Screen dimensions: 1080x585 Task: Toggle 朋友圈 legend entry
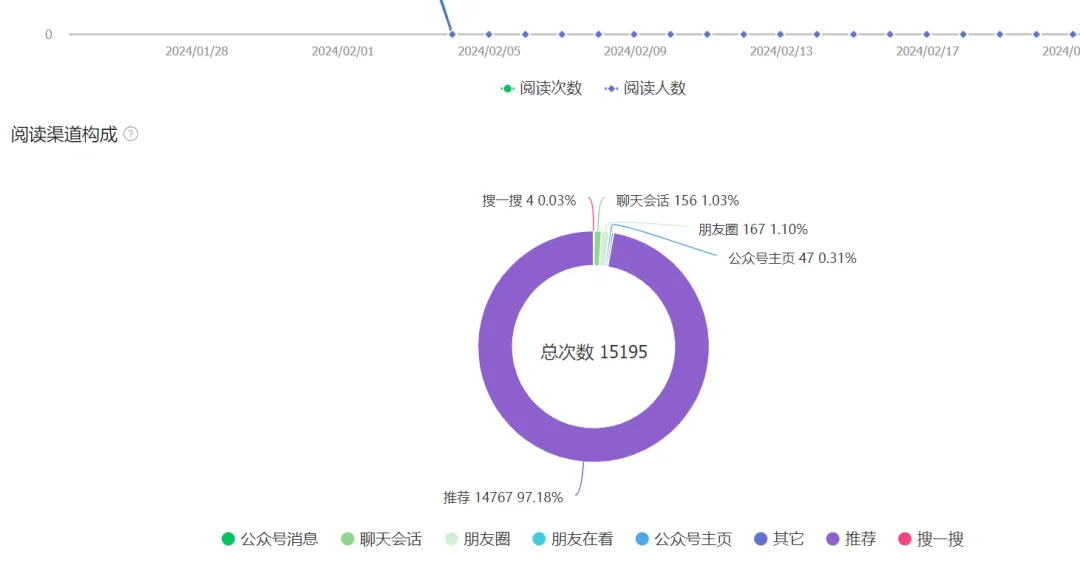click(x=478, y=539)
